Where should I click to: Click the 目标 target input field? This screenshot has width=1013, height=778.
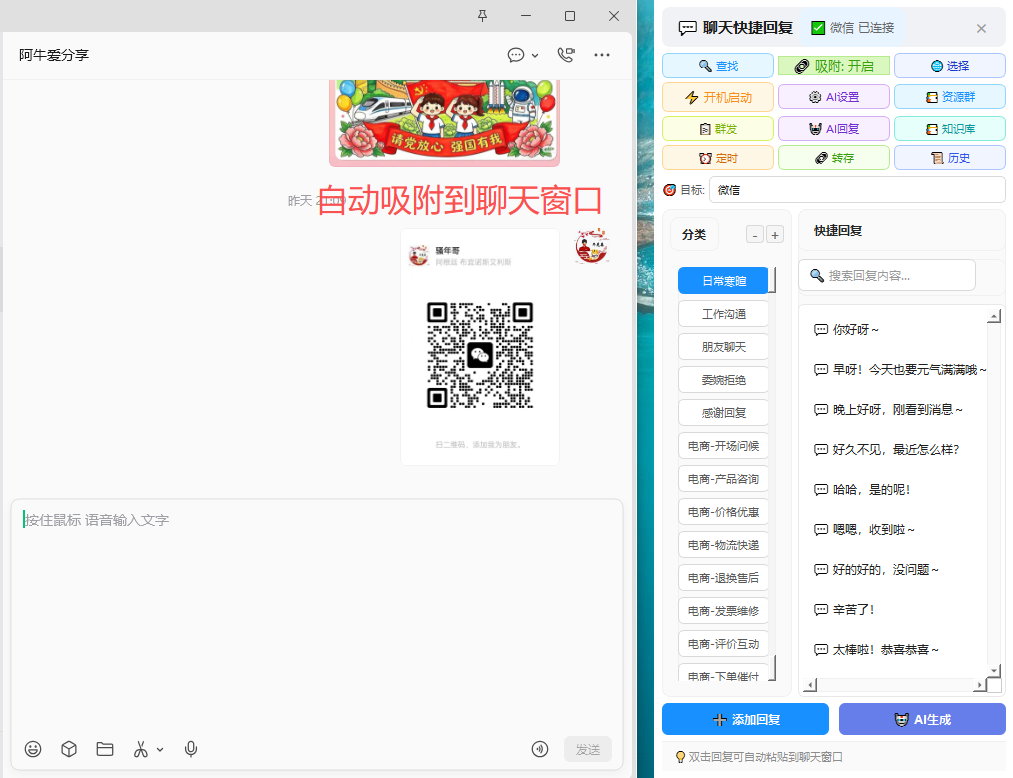point(857,190)
